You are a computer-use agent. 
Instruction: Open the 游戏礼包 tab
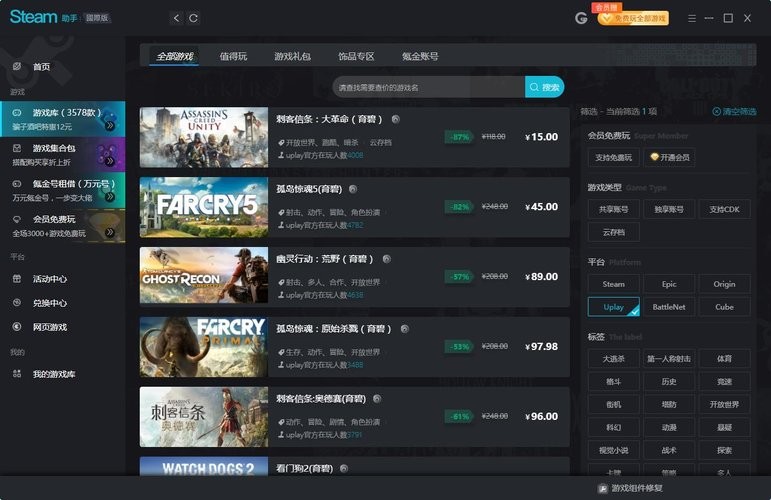pyautogui.click(x=293, y=56)
